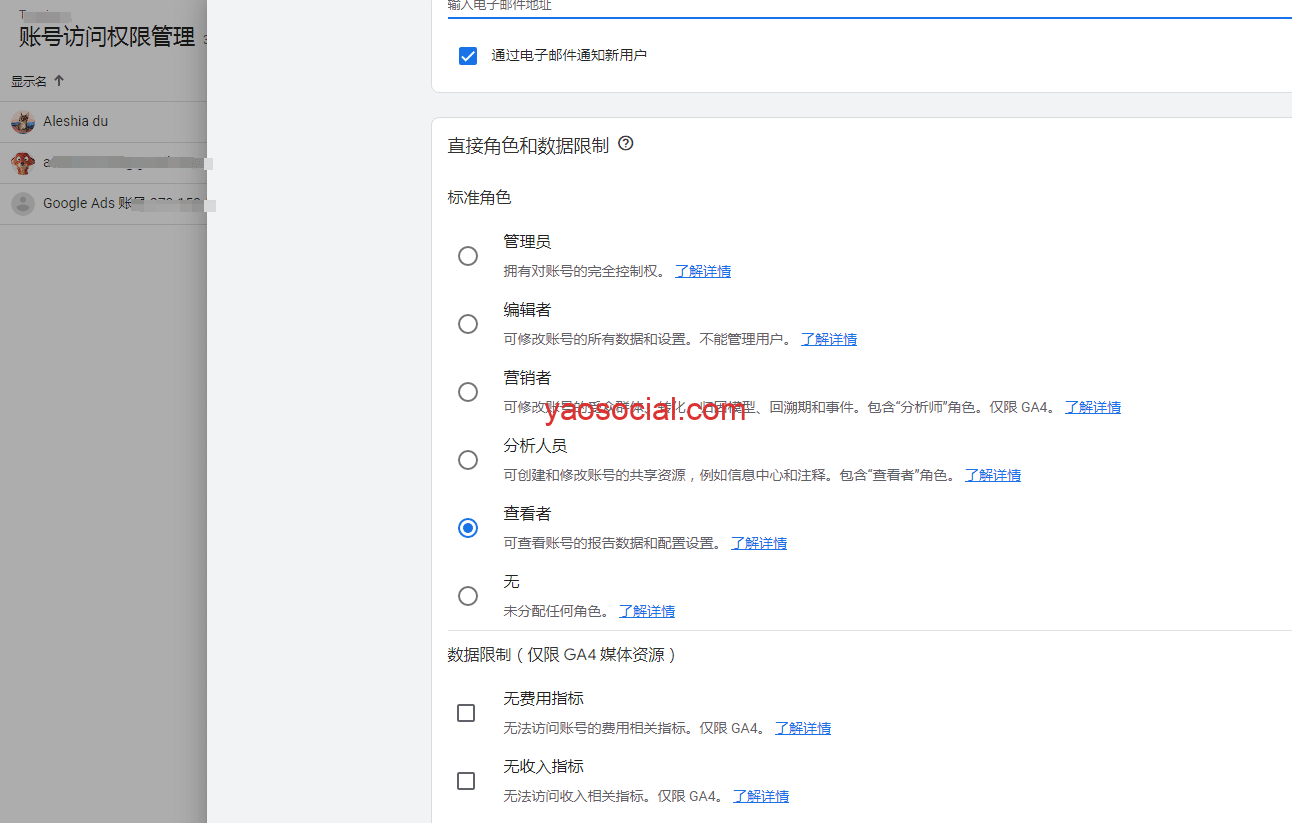Select the 分析人员 role radio button
The height and width of the screenshot is (823, 1292).
pyautogui.click(x=468, y=460)
